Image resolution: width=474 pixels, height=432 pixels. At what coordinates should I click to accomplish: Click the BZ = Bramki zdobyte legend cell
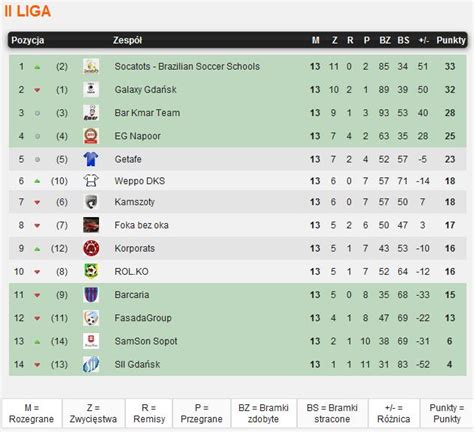click(263, 413)
